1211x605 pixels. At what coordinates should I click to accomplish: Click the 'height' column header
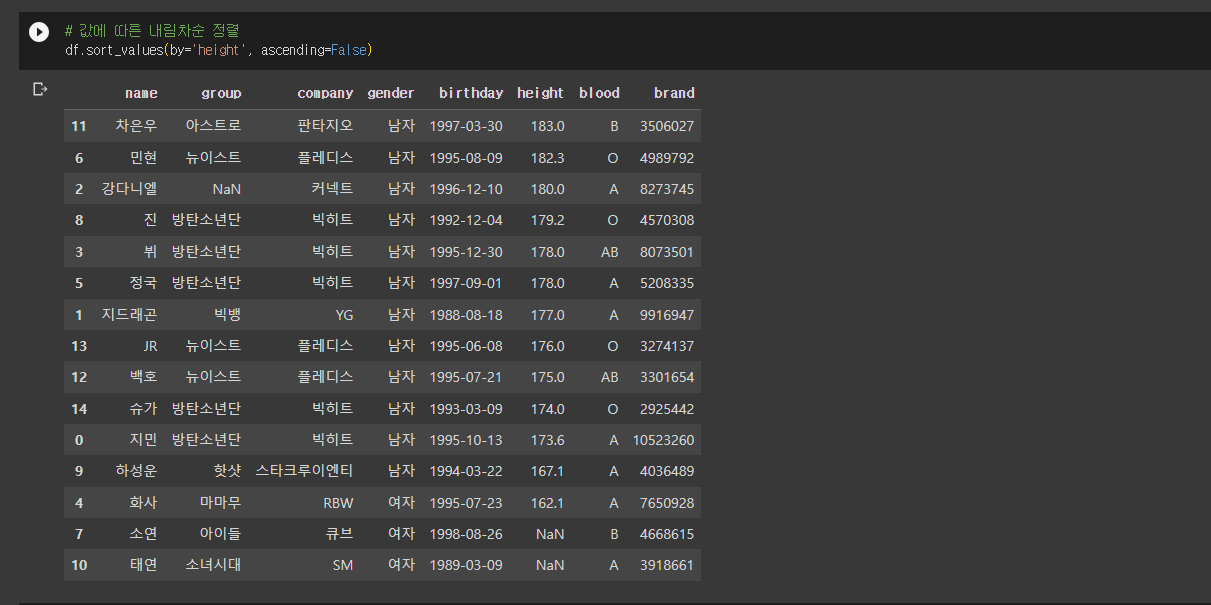pos(541,93)
